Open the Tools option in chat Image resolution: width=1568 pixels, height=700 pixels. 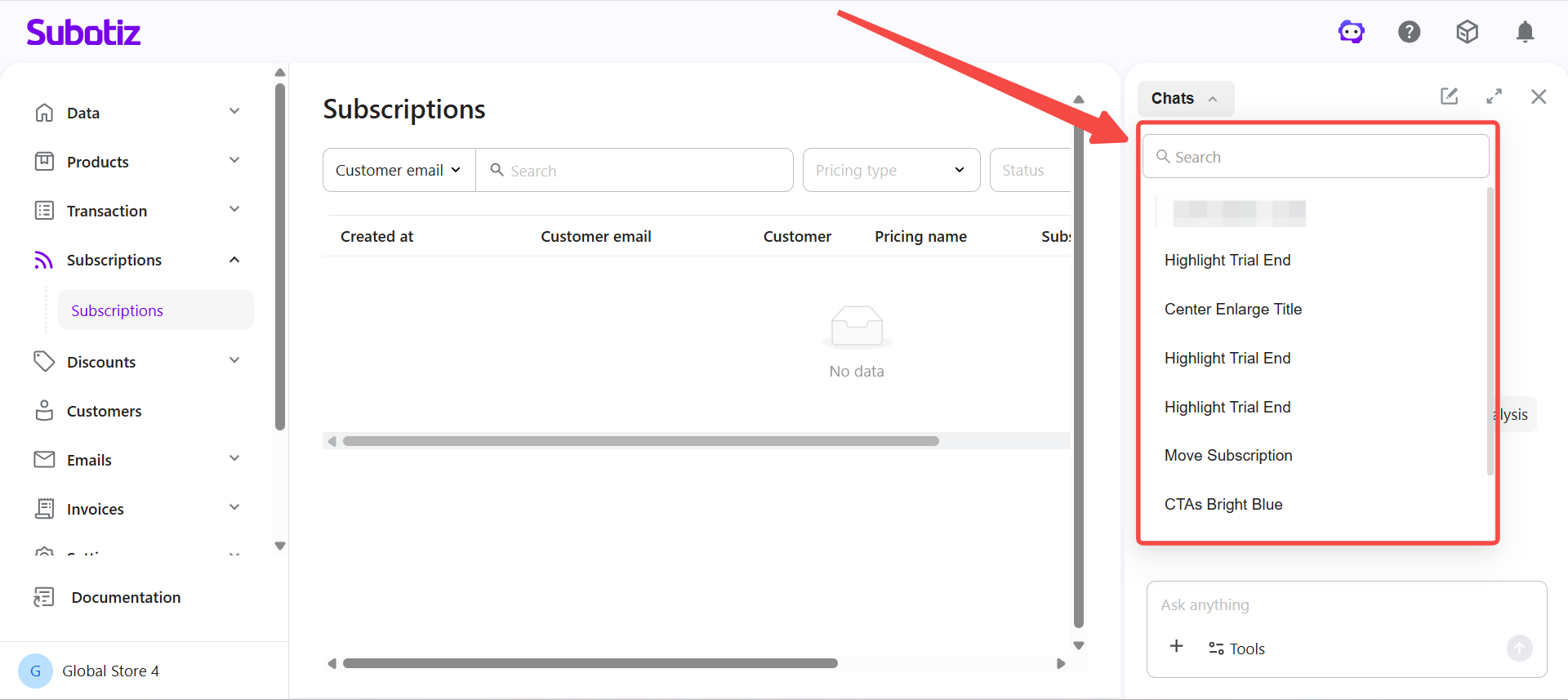click(1236, 649)
